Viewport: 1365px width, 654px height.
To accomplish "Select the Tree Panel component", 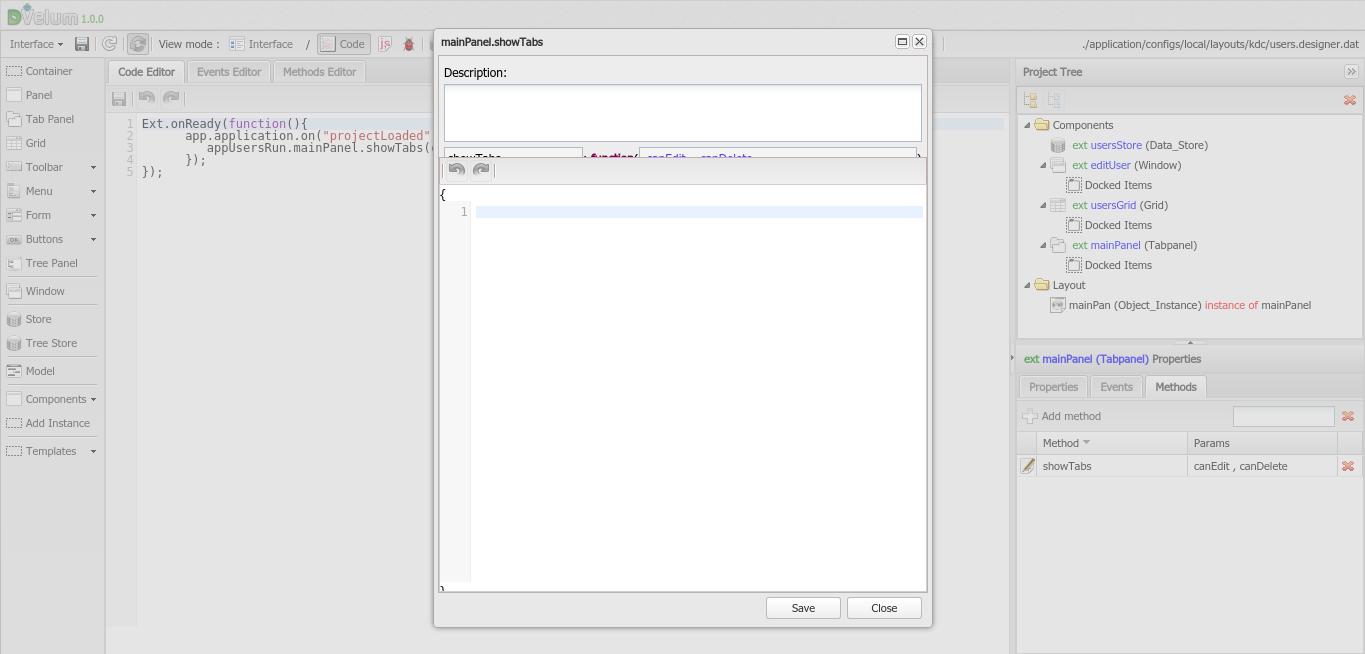I will click(51, 263).
